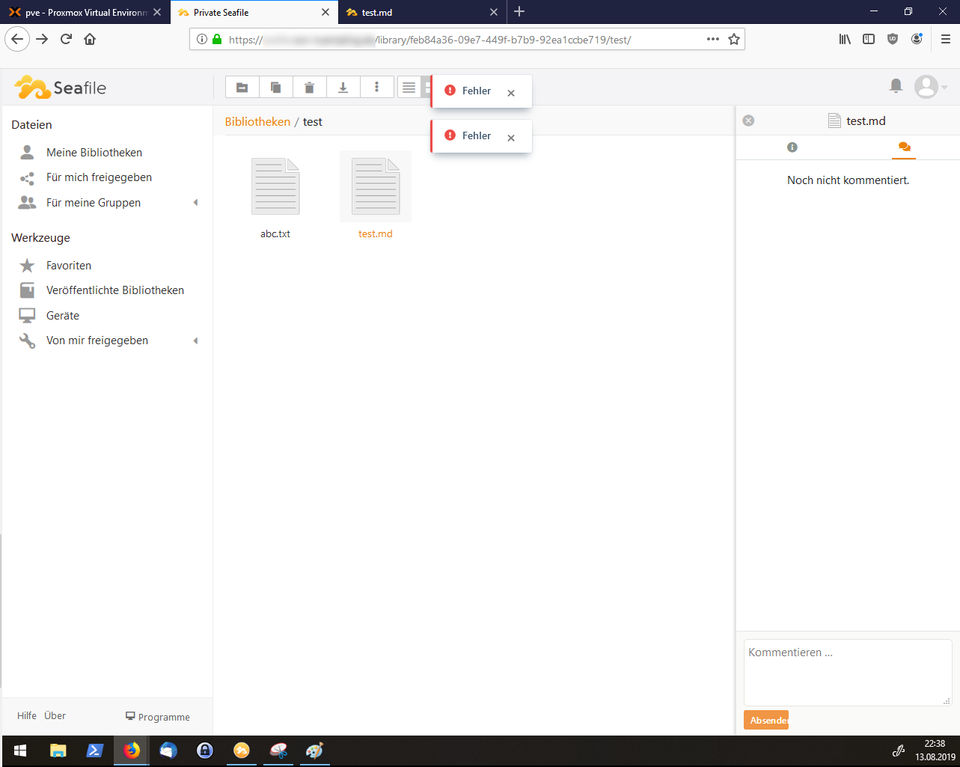The width and height of the screenshot is (960, 767).
Task: Select the abc.txt file thumbnail
Action: pos(276,186)
